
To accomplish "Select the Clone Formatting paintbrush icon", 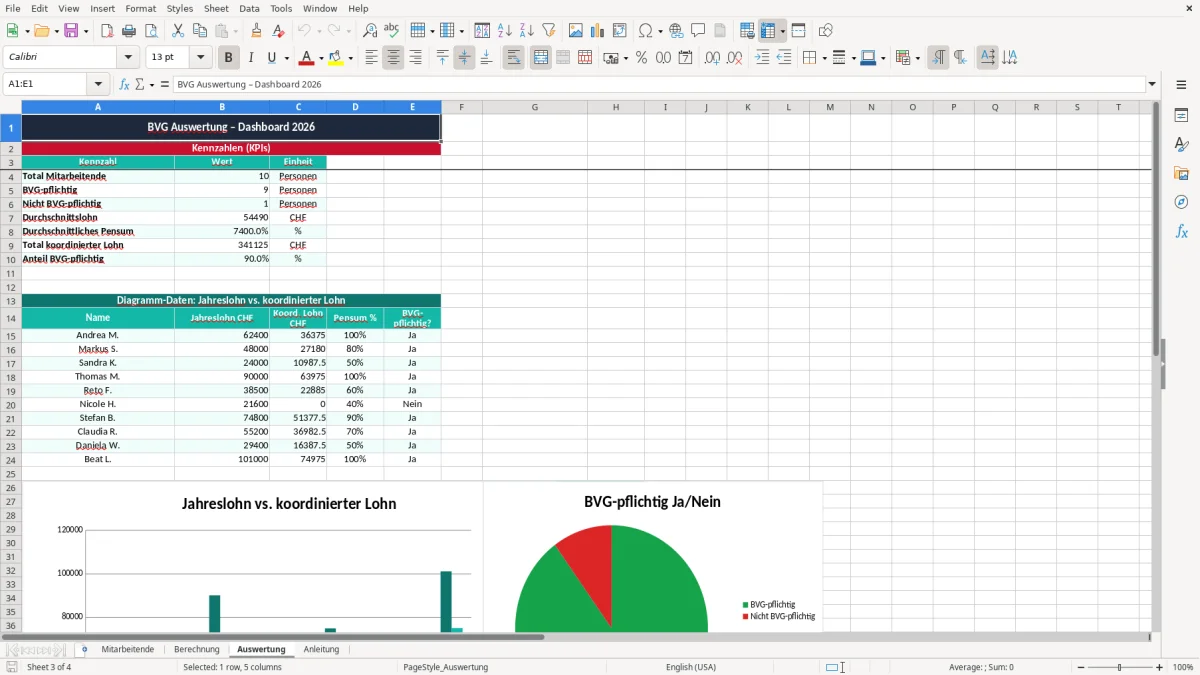I will (256, 31).
